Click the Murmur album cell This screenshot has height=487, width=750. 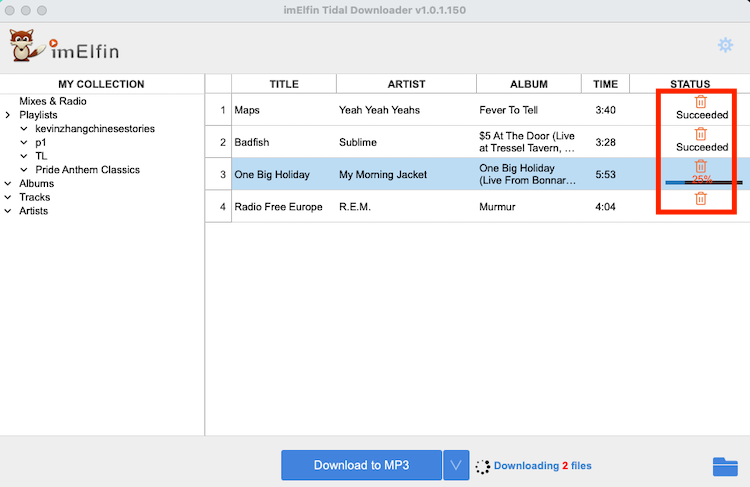(x=529, y=207)
